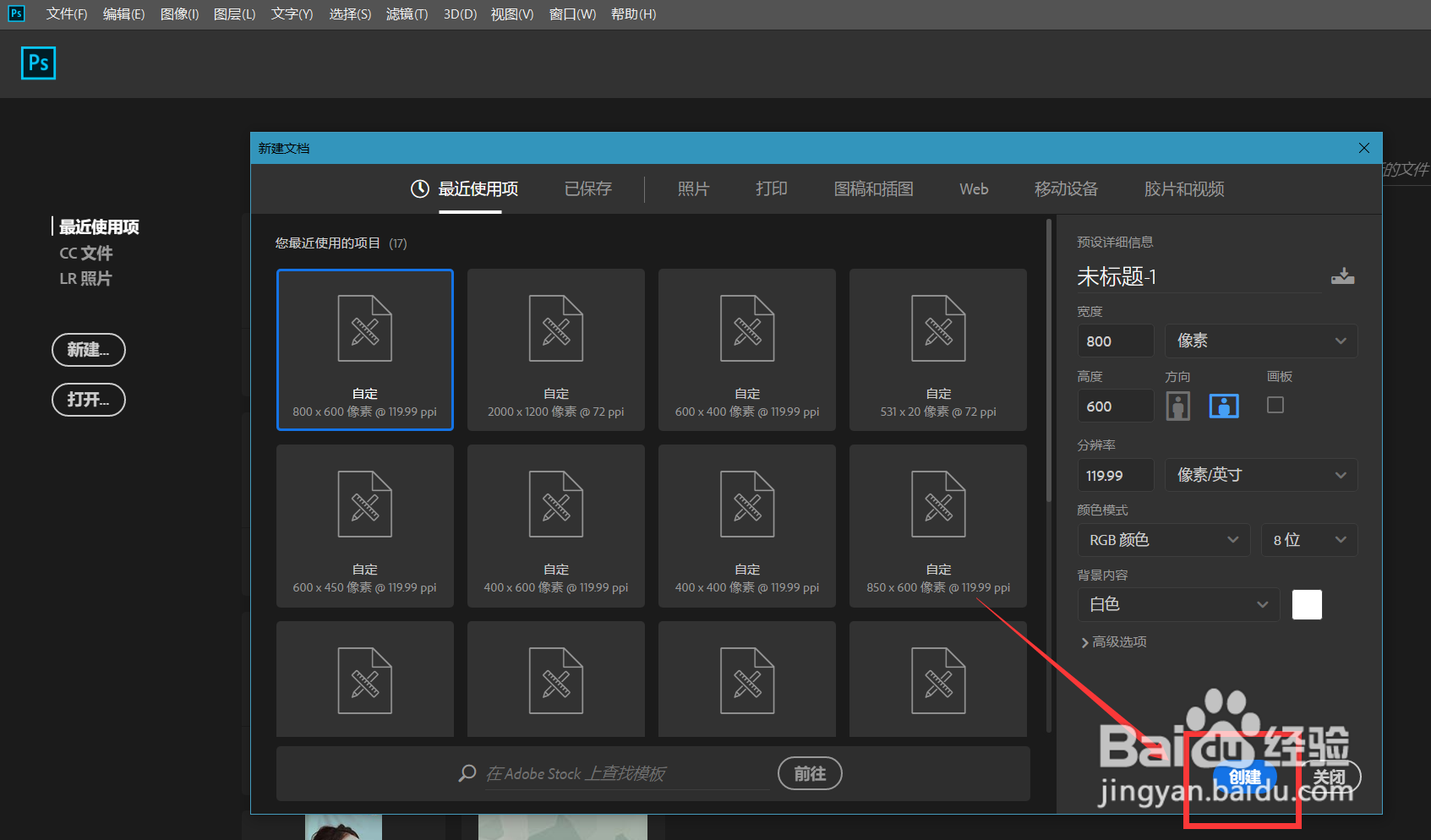Image resolution: width=1431 pixels, height=840 pixels.
Task: Open the width unit 像素 dropdown
Action: pos(1261,341)
